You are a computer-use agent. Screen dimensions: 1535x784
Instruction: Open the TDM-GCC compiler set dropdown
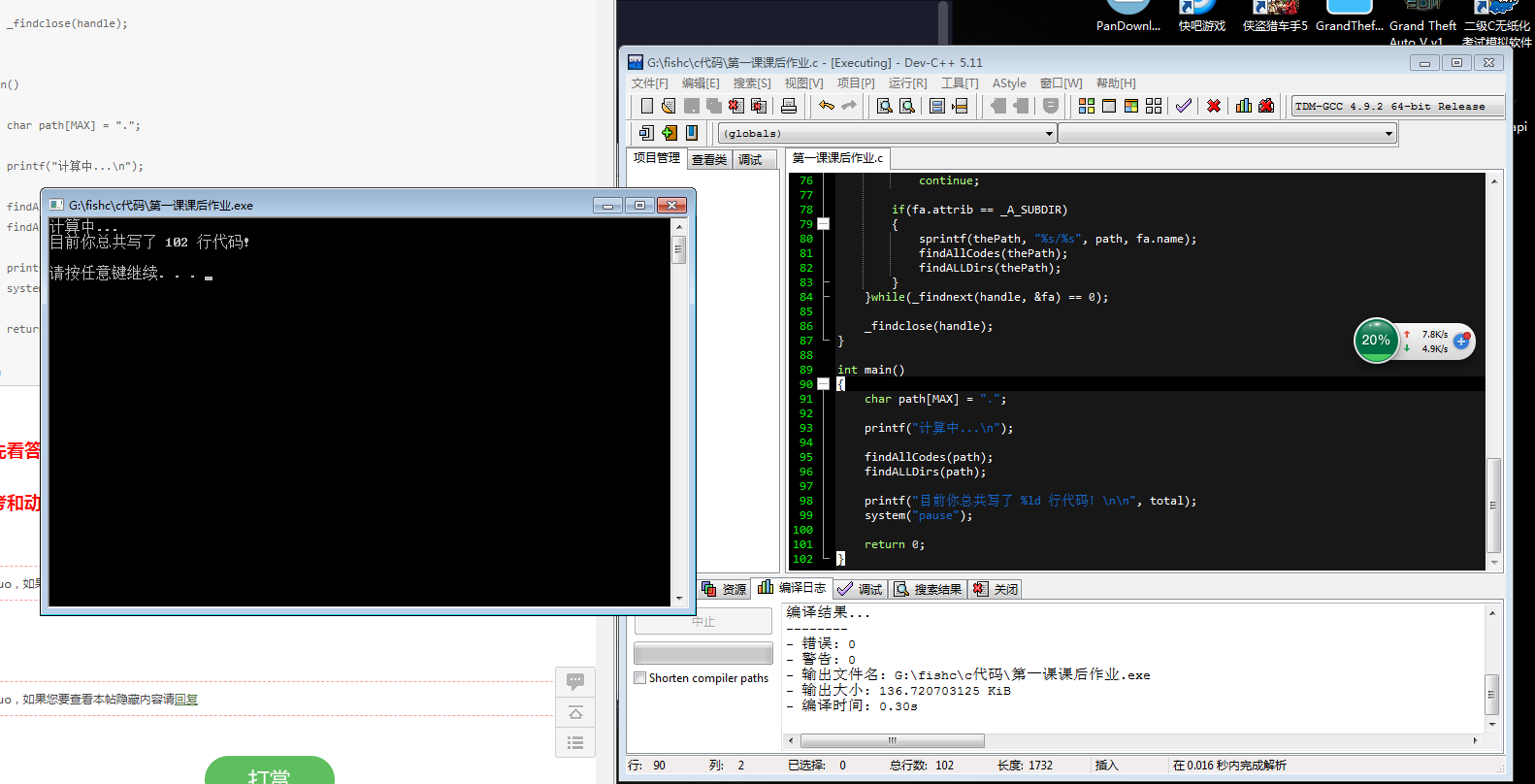coord(1397,106)
